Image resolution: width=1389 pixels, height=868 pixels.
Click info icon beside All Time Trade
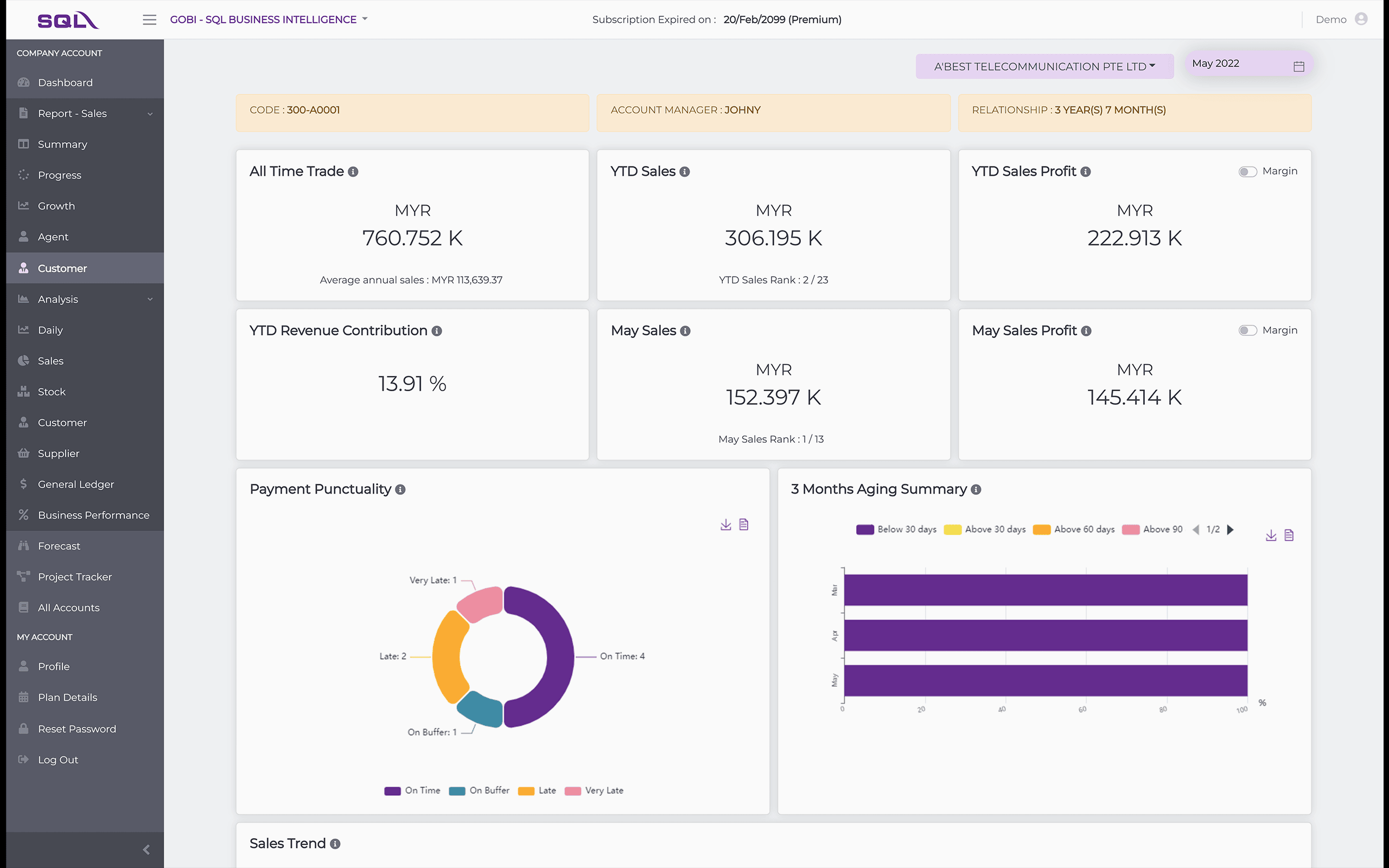click(x=354, y=171)
